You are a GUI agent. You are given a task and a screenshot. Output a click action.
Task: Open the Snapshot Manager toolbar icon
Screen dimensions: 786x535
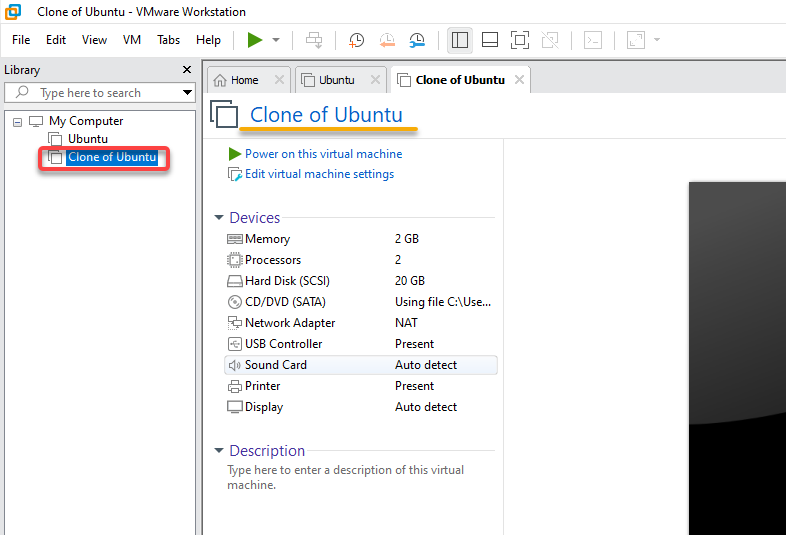[417, 40]
